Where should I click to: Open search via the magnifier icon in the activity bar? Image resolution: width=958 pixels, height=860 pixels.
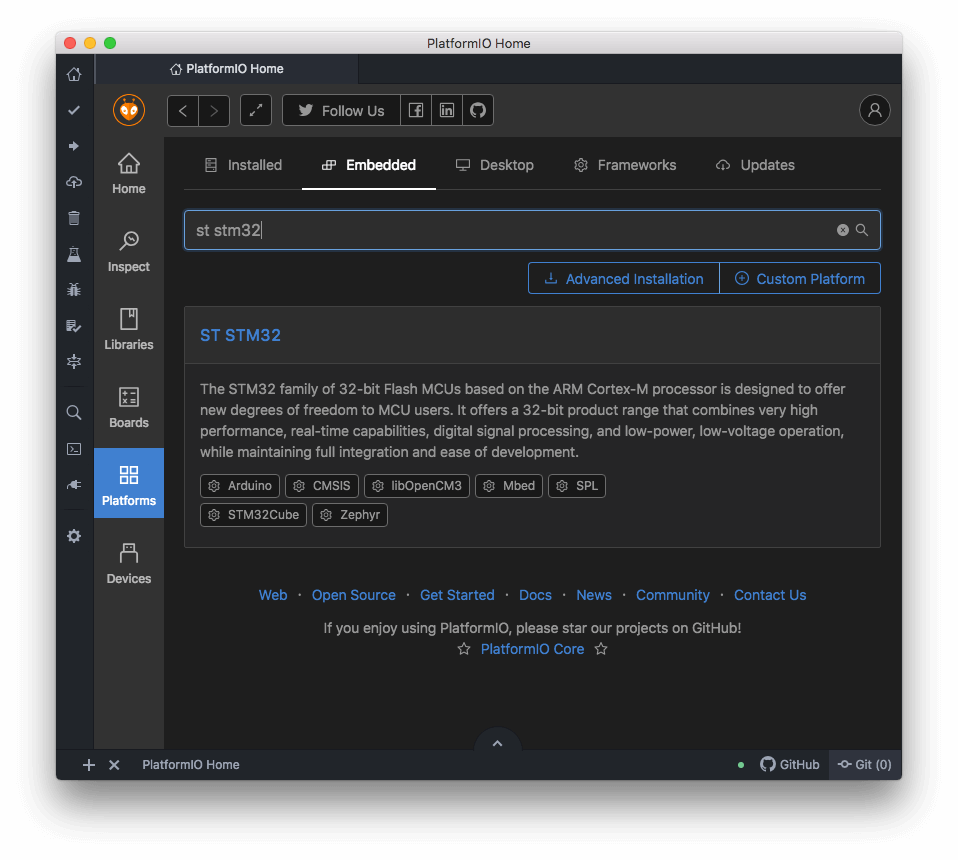coord(74,413)
